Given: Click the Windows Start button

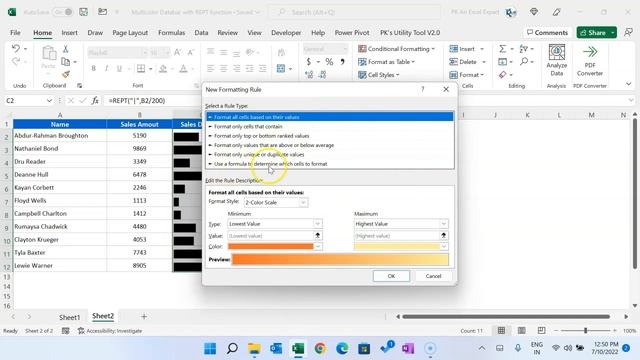Looking at the screenshot, I should (x=210, y=348).
